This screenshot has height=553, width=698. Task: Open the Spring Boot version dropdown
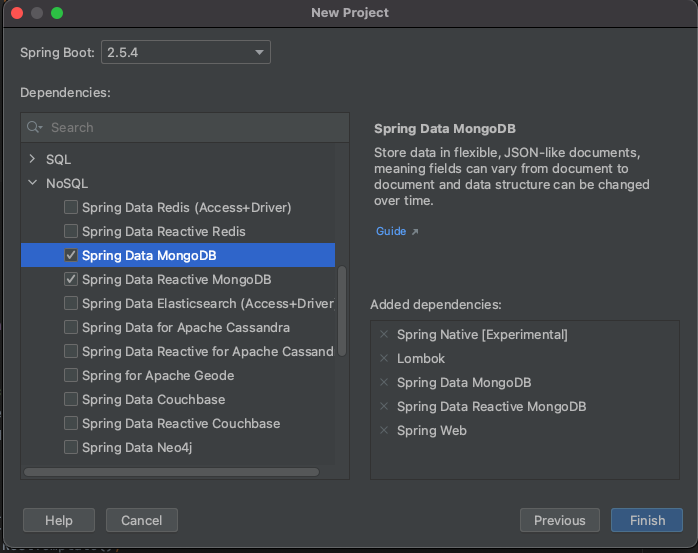tap(185, 52)
